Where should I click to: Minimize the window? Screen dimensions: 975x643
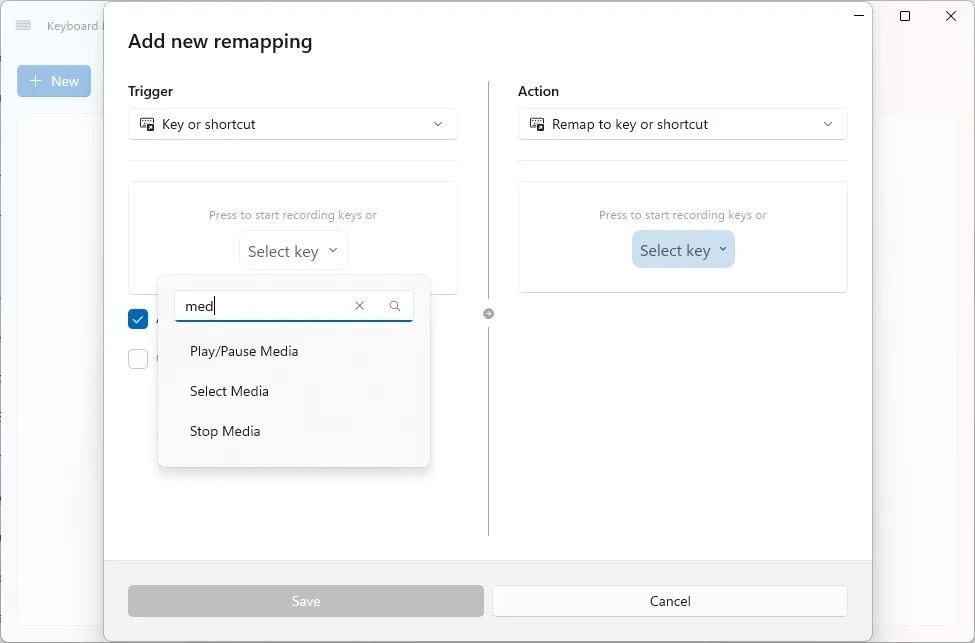(859, 16)
